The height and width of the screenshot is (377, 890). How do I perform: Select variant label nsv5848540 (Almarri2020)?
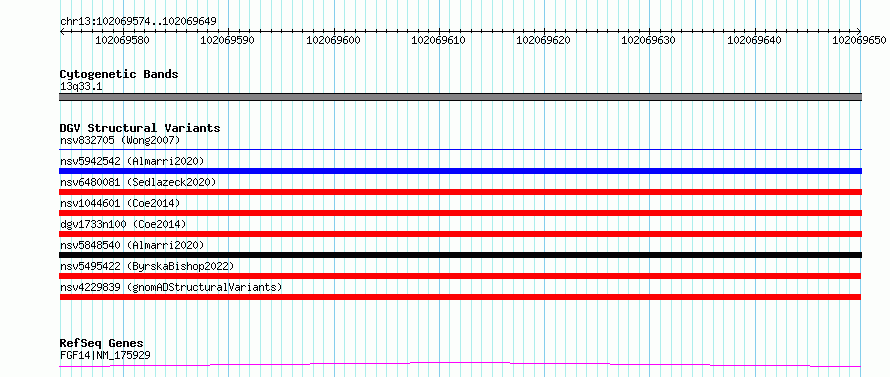pyautogui.click(x=132, y=245)
